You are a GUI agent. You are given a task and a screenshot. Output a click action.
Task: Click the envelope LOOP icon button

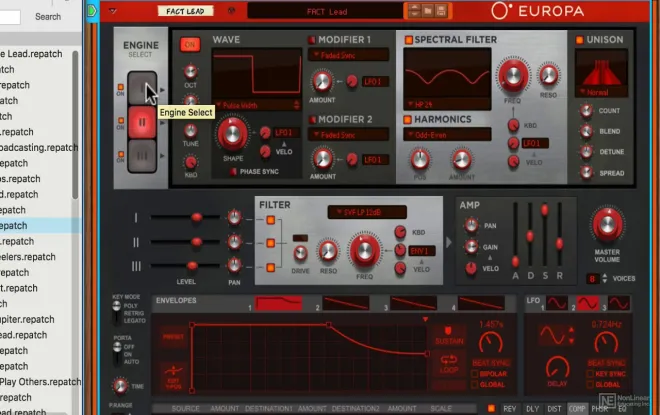click(449, 364)
